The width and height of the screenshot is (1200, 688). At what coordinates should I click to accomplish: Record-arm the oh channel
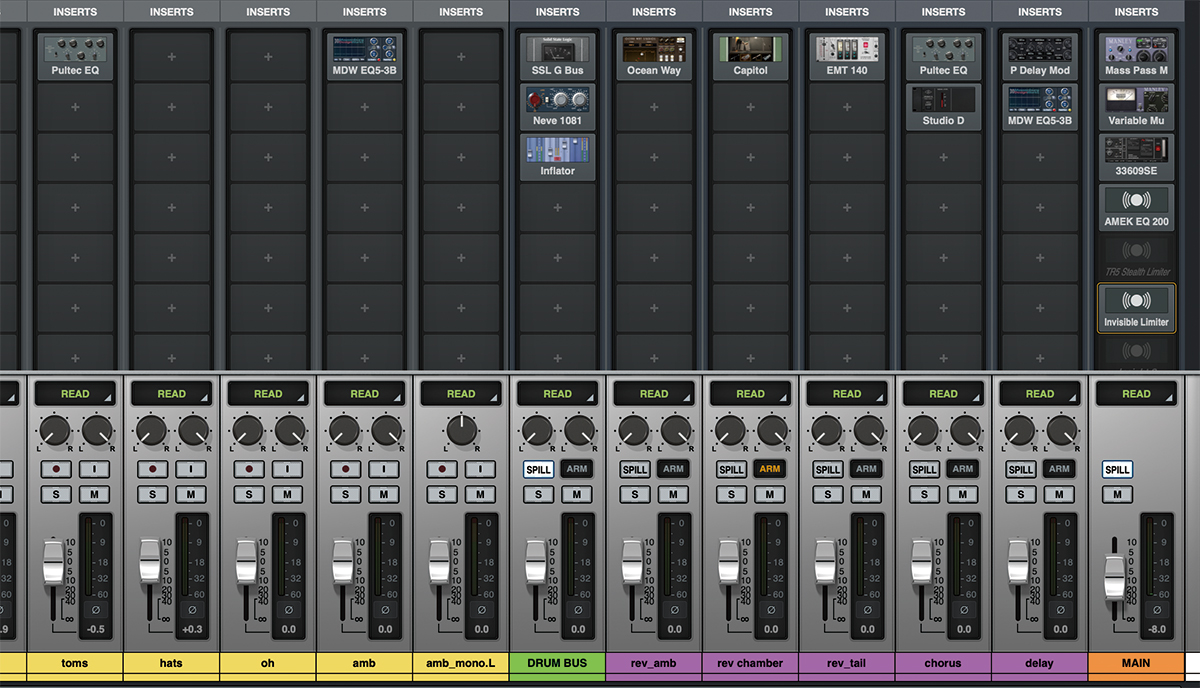point(249,469)
